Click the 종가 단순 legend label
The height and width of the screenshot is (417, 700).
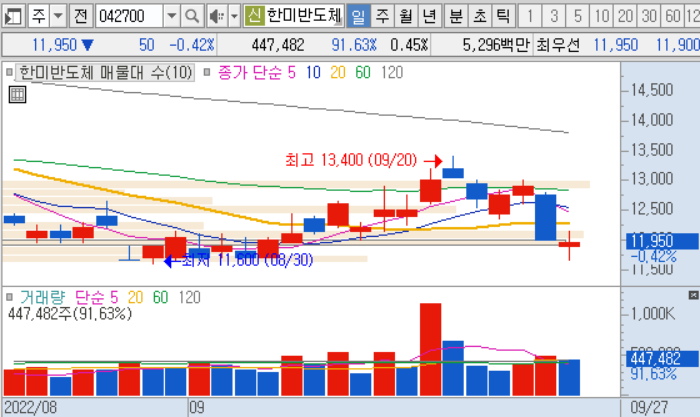tap(250, 72)
